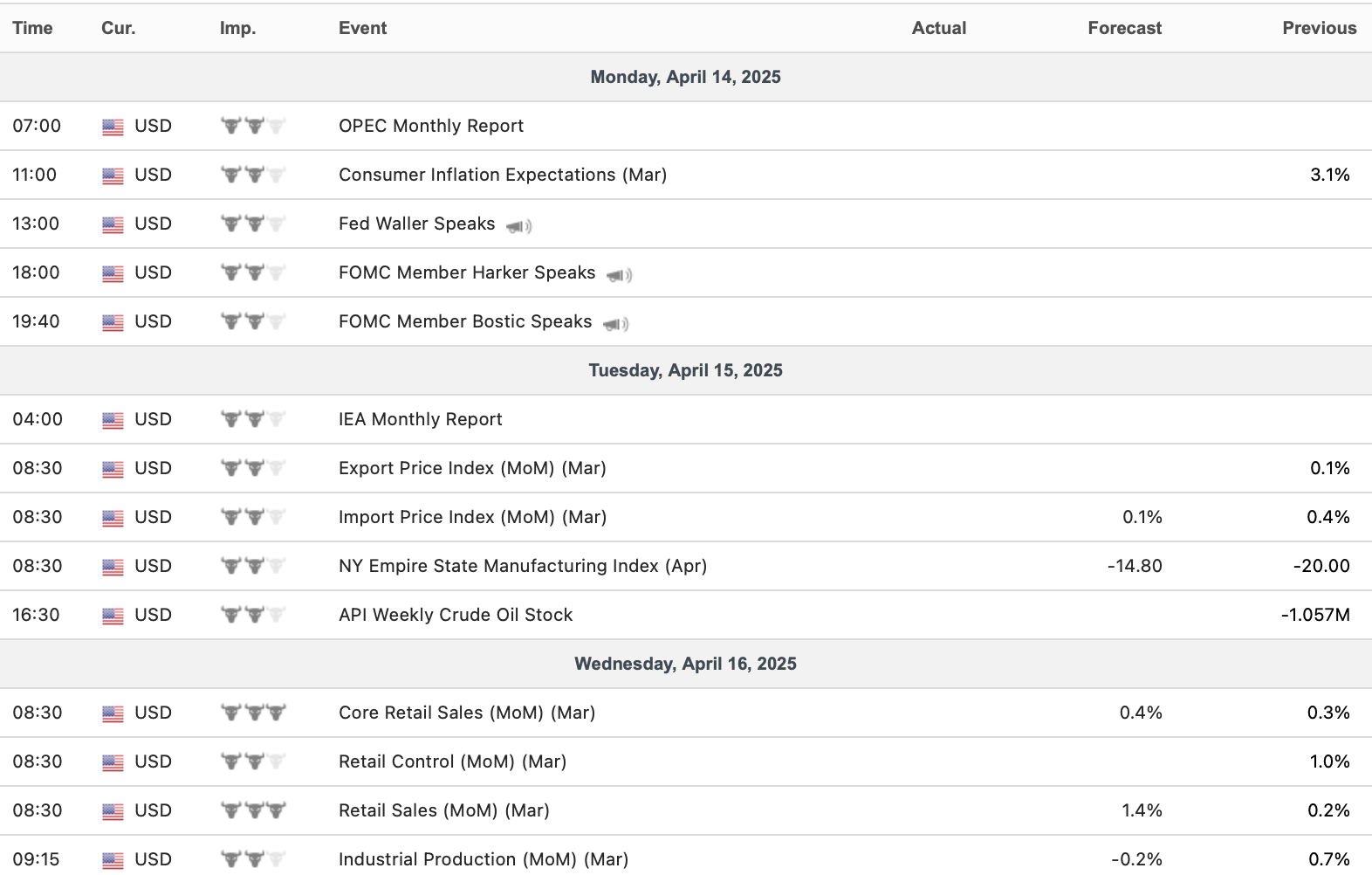Click the US flag beside Industrial Production row
1372x875 pixels.
click(113, 860)
